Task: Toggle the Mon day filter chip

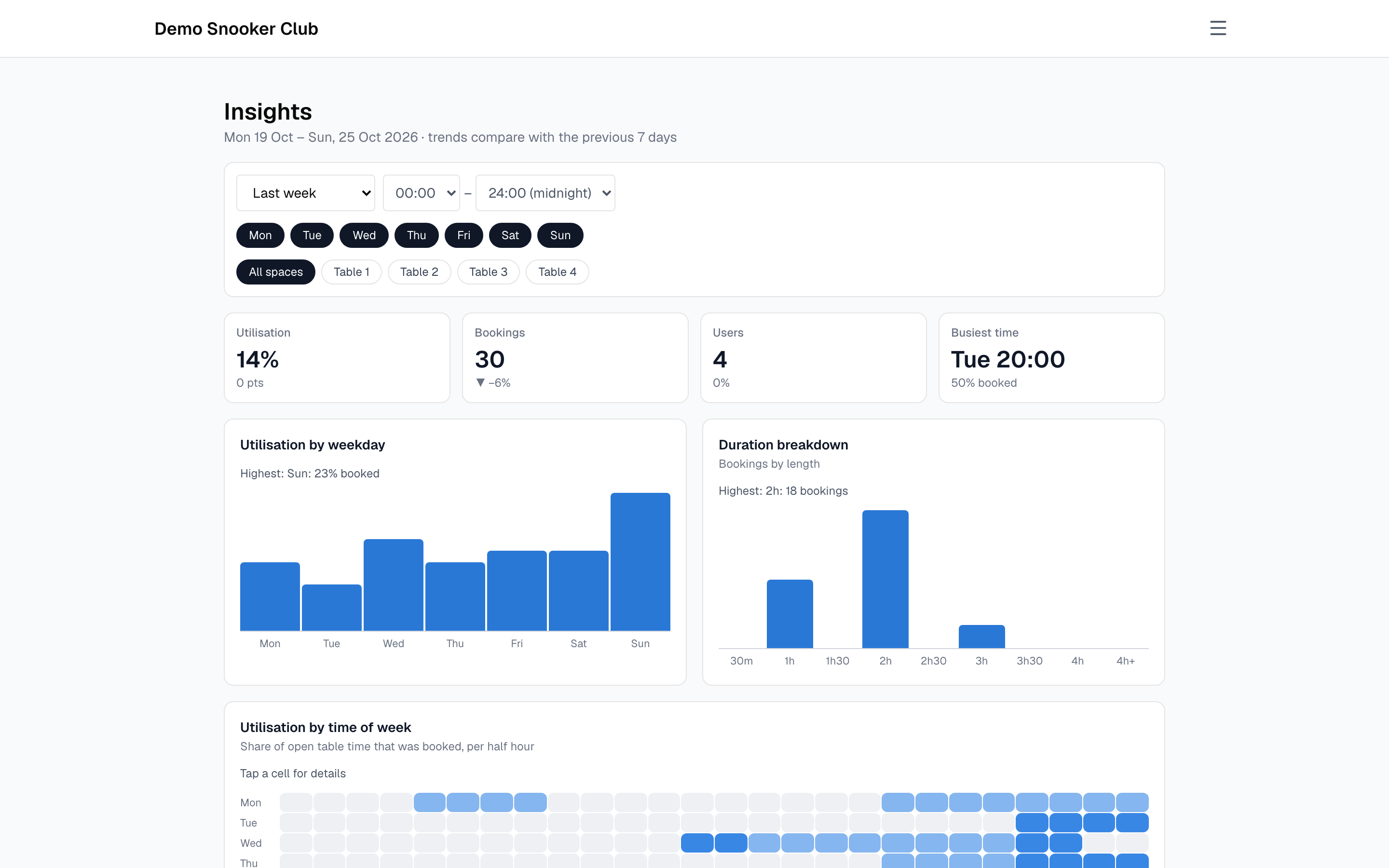Action: (x=260, y=235)
